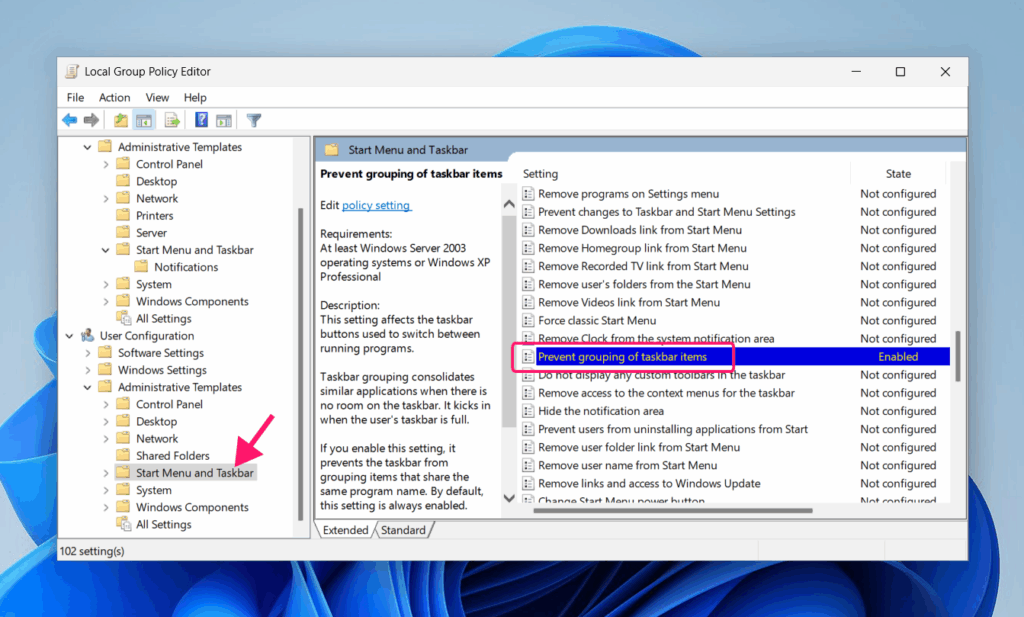Image resolution: width=1024 pixels, height=617 pixels.
Task: Open the File menu
Action: point(75,97)
